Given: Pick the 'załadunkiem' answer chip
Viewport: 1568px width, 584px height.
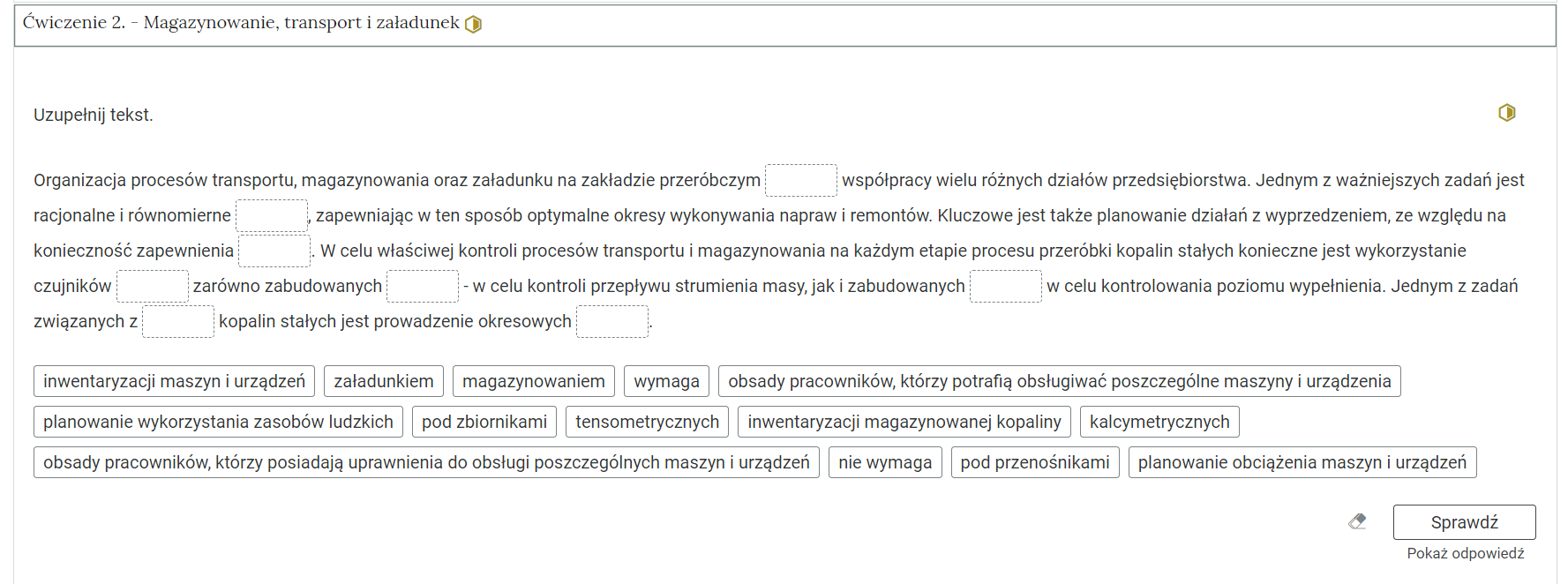Looking at the screenshot, I should (x=384, y=381).
